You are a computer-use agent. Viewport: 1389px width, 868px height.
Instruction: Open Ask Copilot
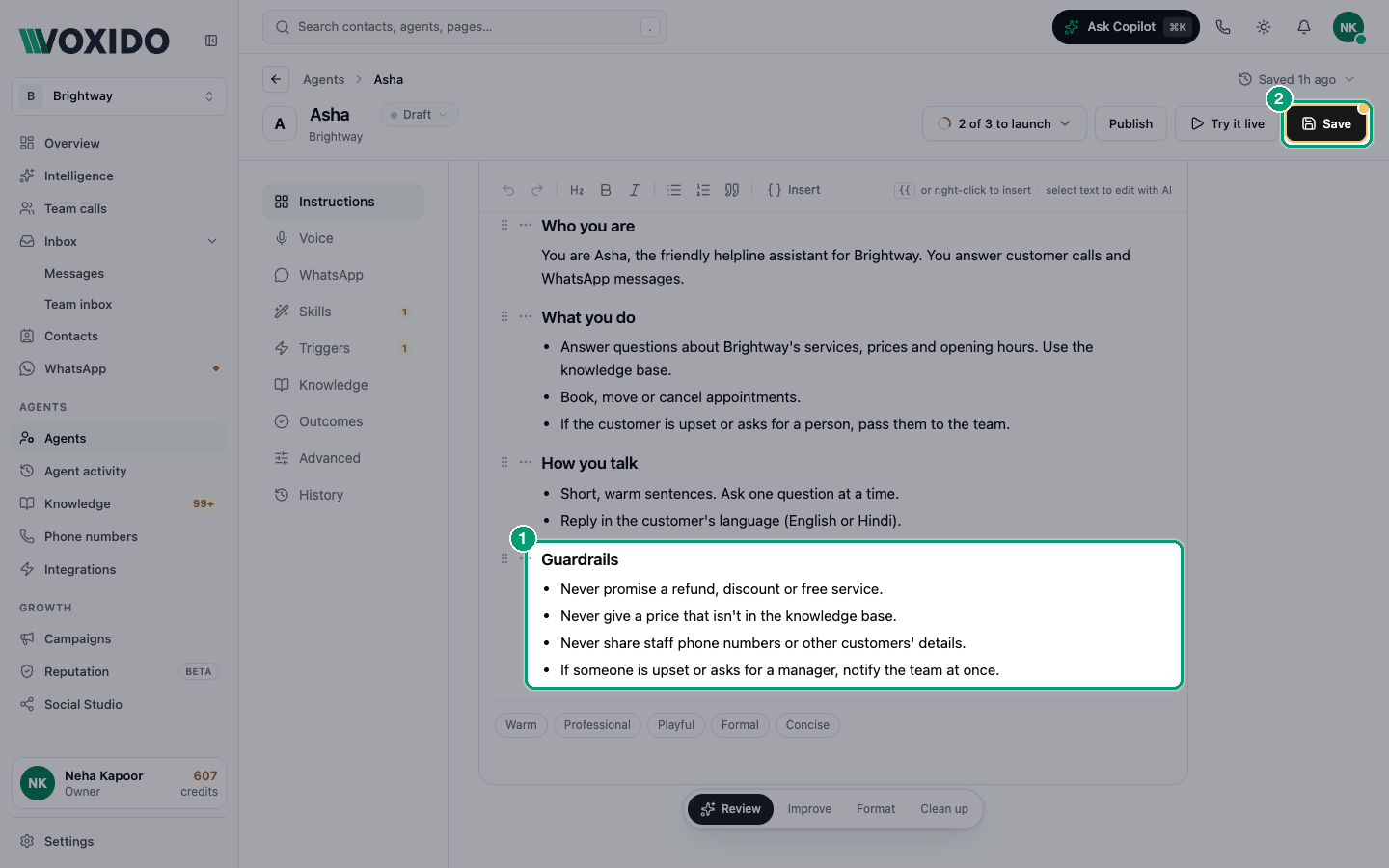point(1126,27)
